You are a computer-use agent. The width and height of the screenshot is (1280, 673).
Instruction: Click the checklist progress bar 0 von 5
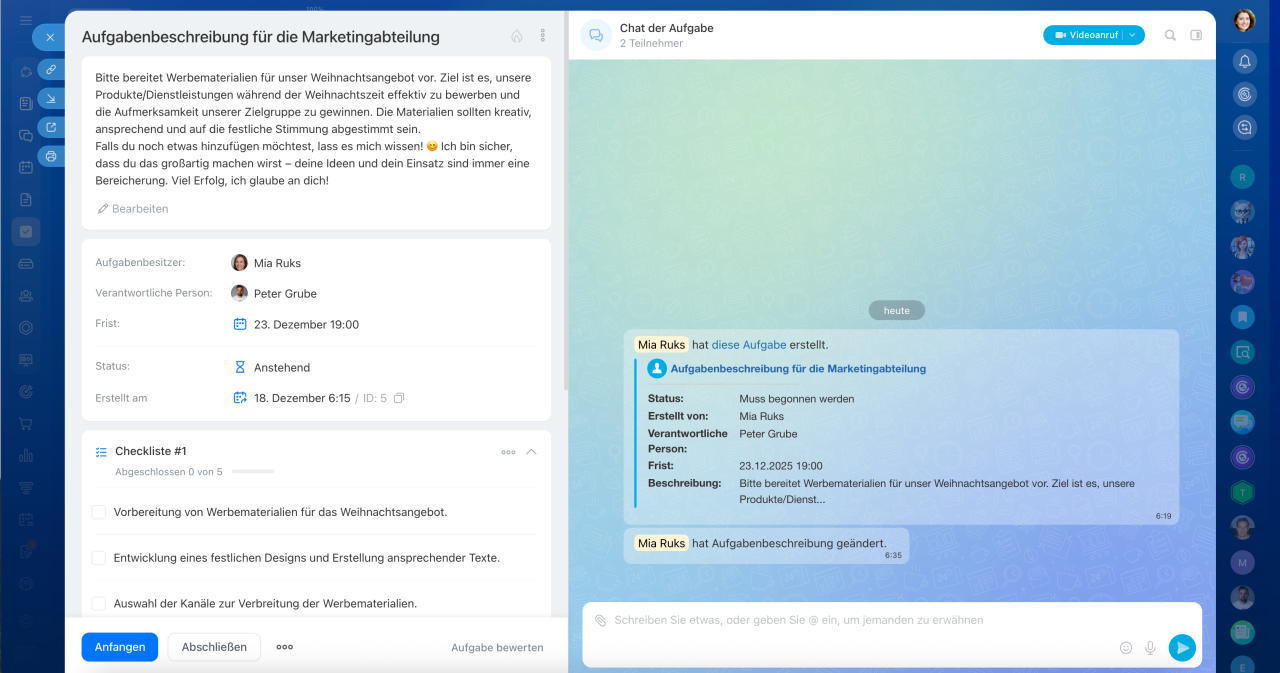pos(252,471)
